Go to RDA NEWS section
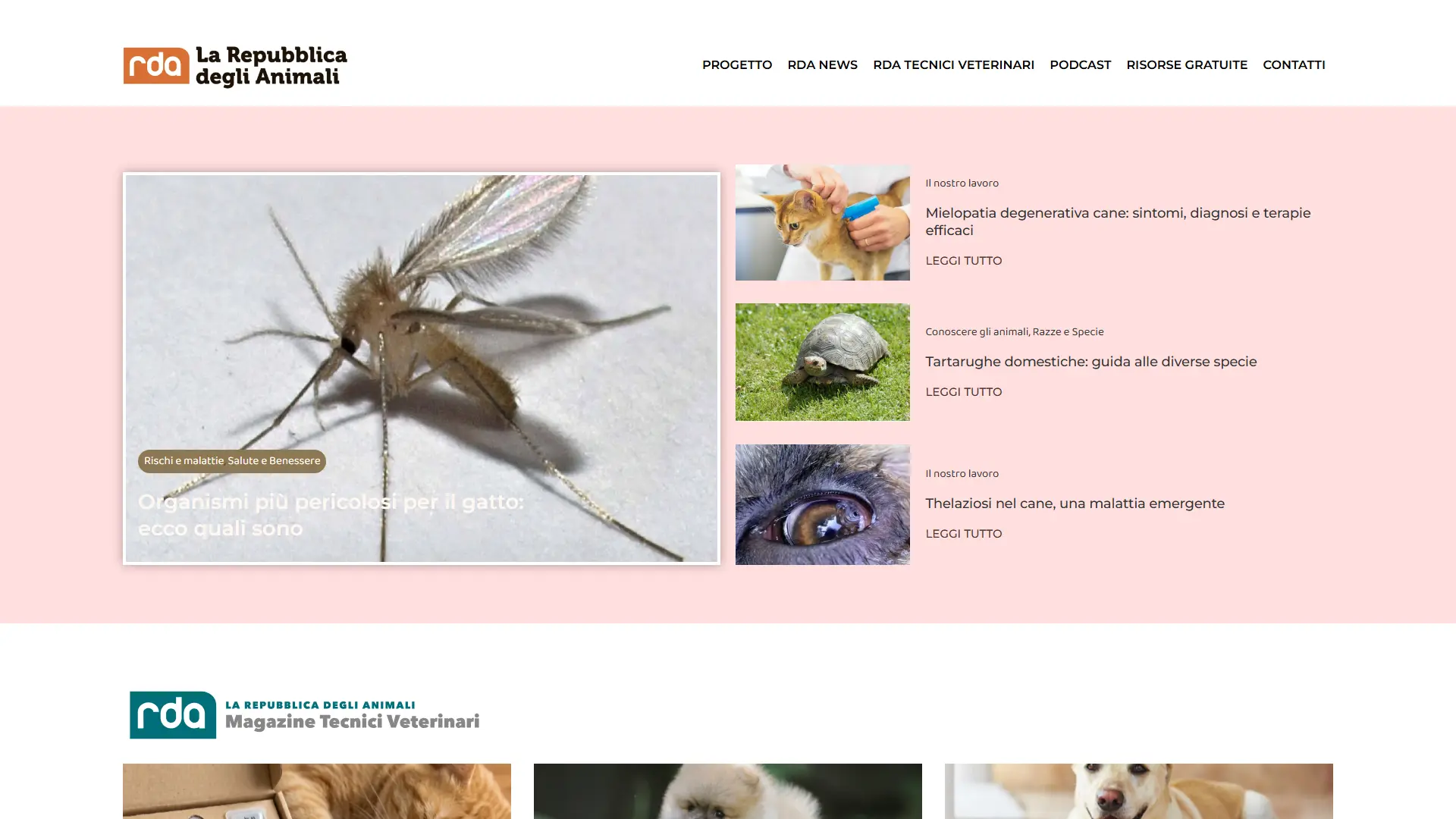 (x=822, y=65)
